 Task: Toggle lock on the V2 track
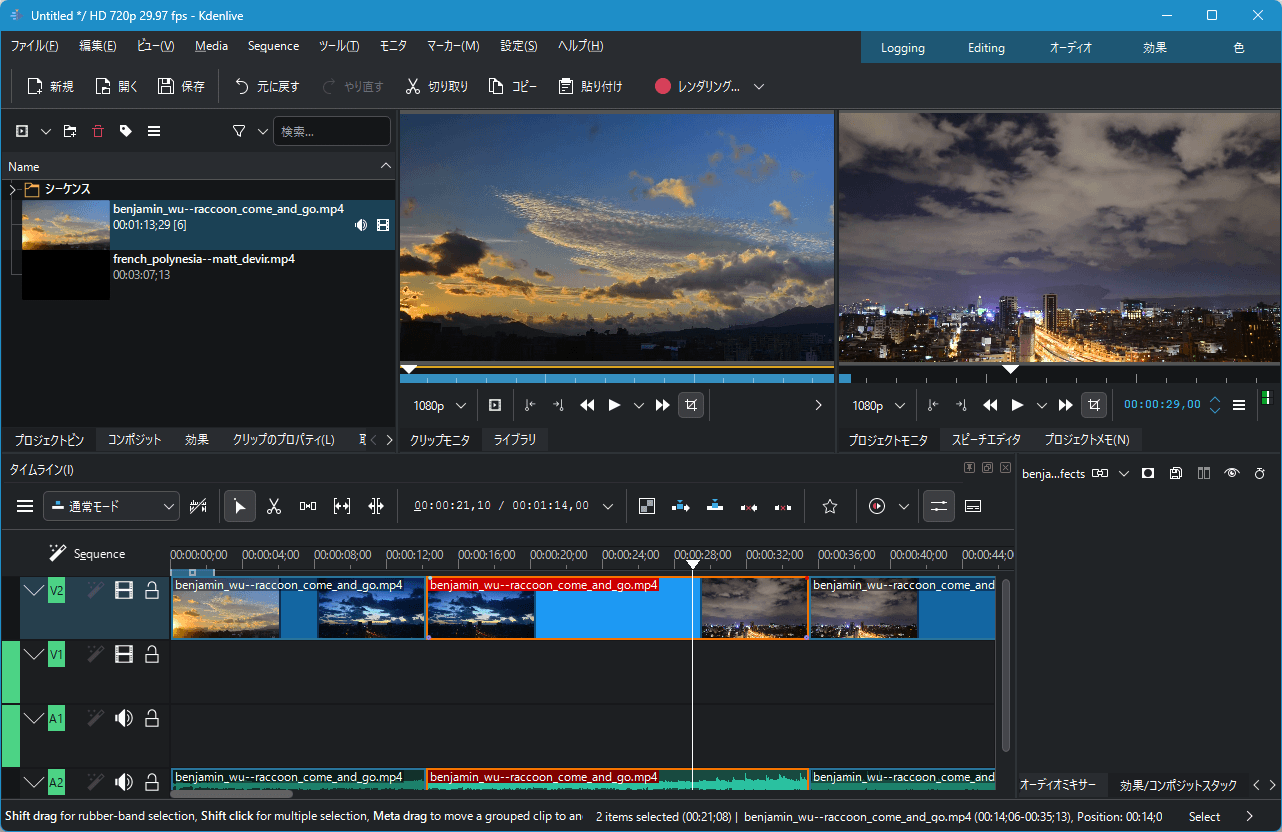click(x=152, y=591)
